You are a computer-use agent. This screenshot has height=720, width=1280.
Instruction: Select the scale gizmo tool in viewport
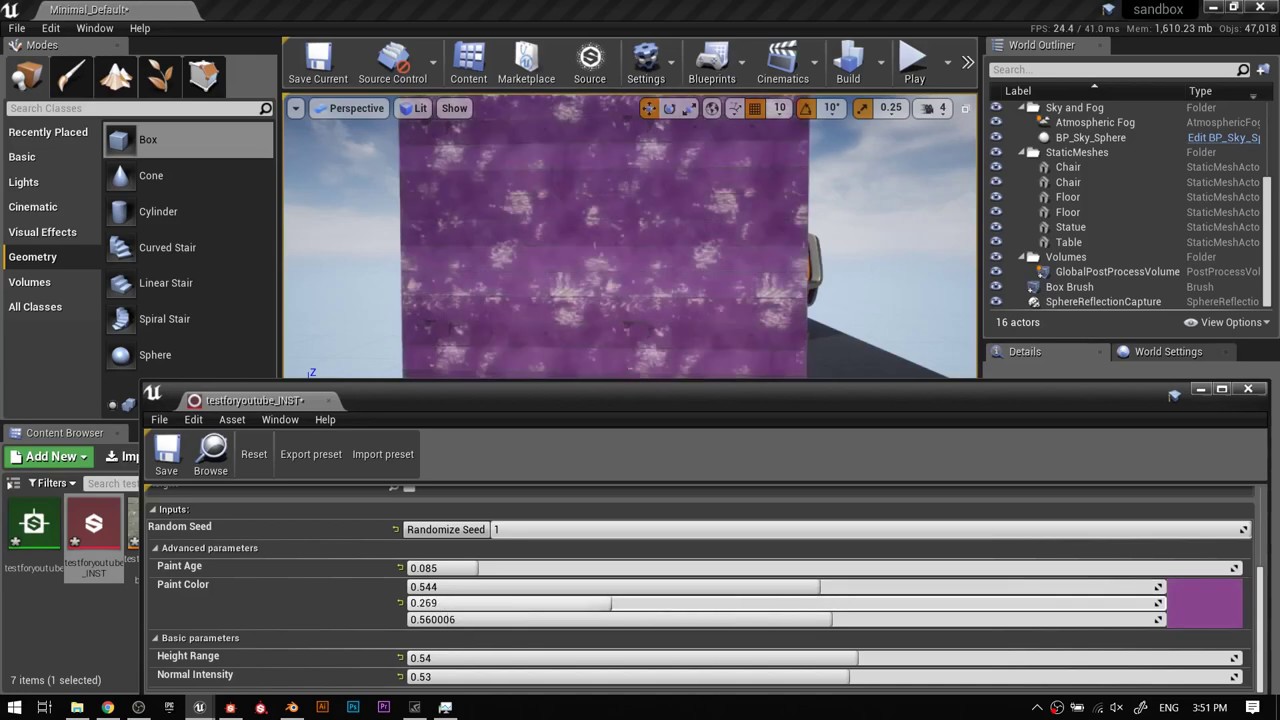coord(689,108)
